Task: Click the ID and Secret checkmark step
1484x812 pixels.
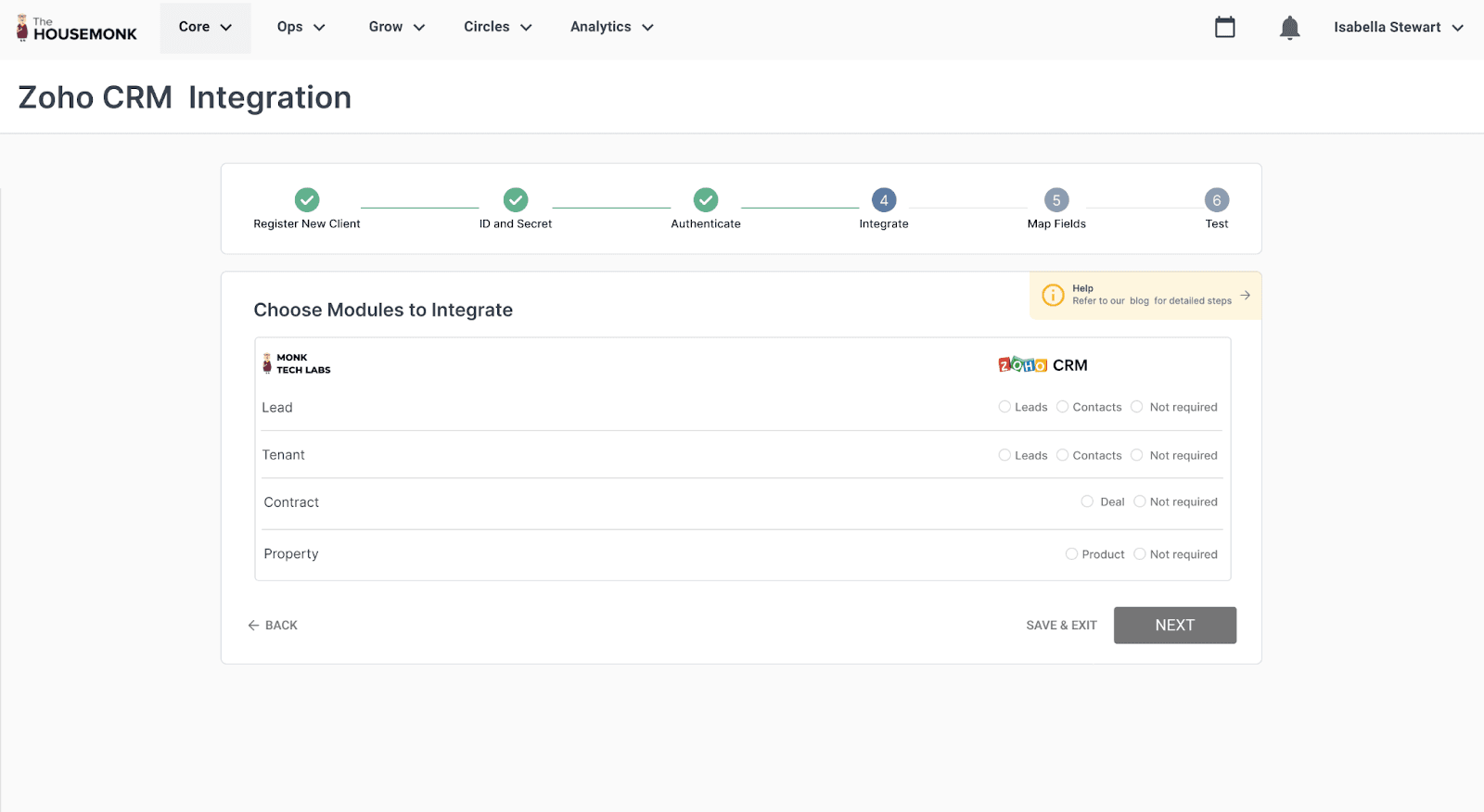Action: click(516, 200)
